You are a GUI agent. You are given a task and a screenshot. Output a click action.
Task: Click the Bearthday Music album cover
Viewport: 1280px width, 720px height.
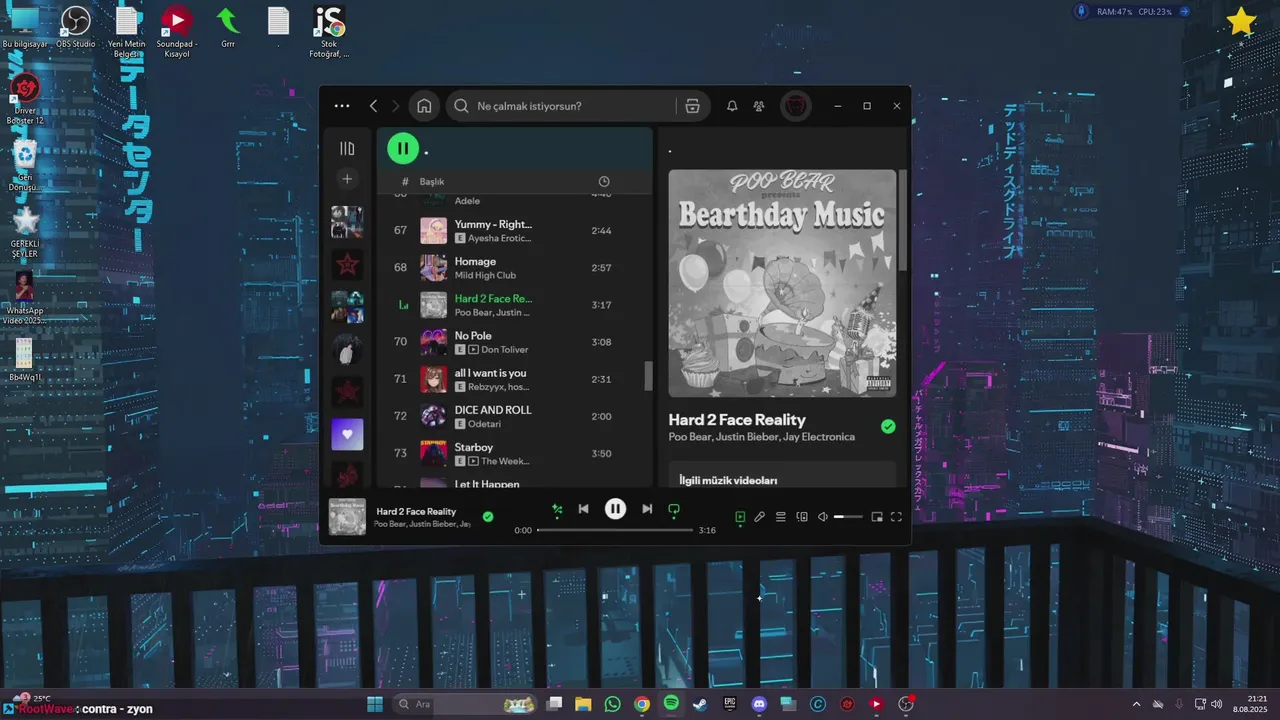[x=782, y=283]
